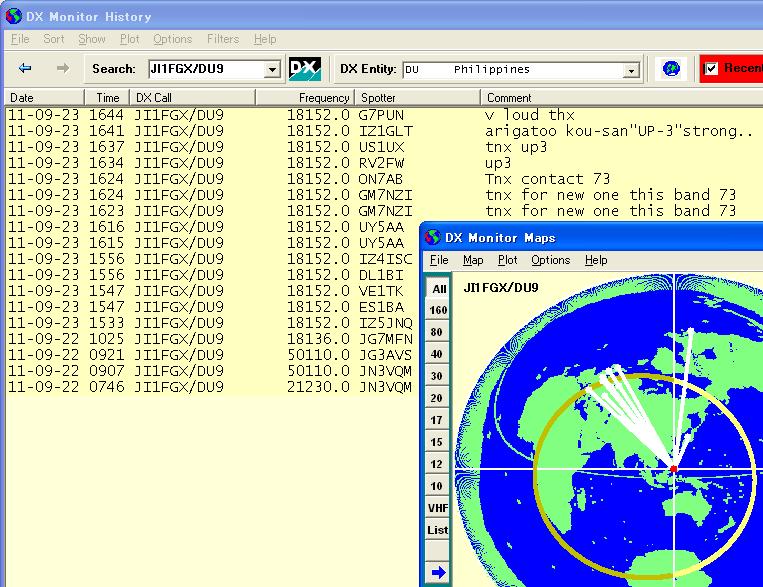Open the Map menu in DX Monitor Maps
This screenshot has height=587, width=763.
point(473,260)
